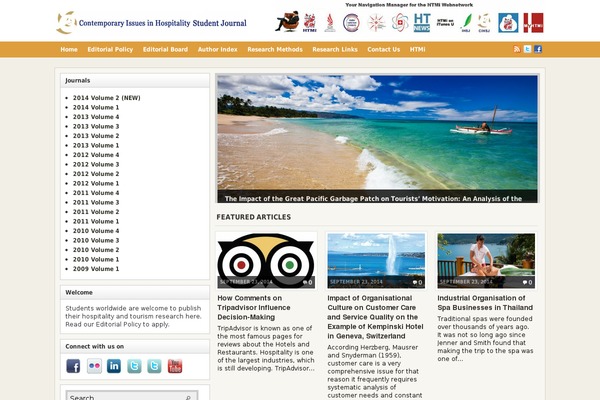This screenshot has width=600, height=400.
Task: Open the Flickr icon in the sidebar
Action: 94,366
